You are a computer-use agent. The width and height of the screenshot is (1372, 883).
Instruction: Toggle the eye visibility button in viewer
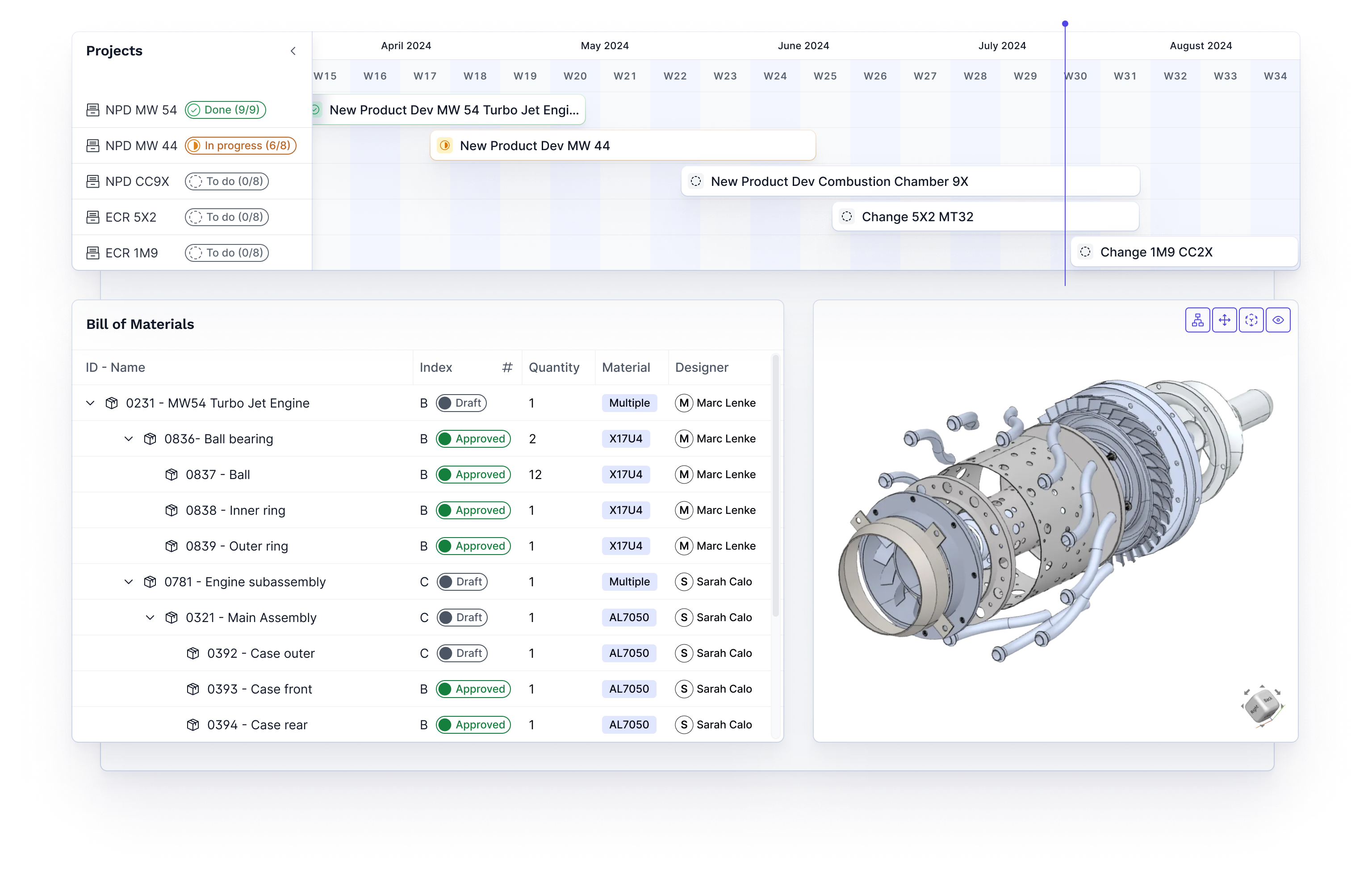tap(1278, 320)
